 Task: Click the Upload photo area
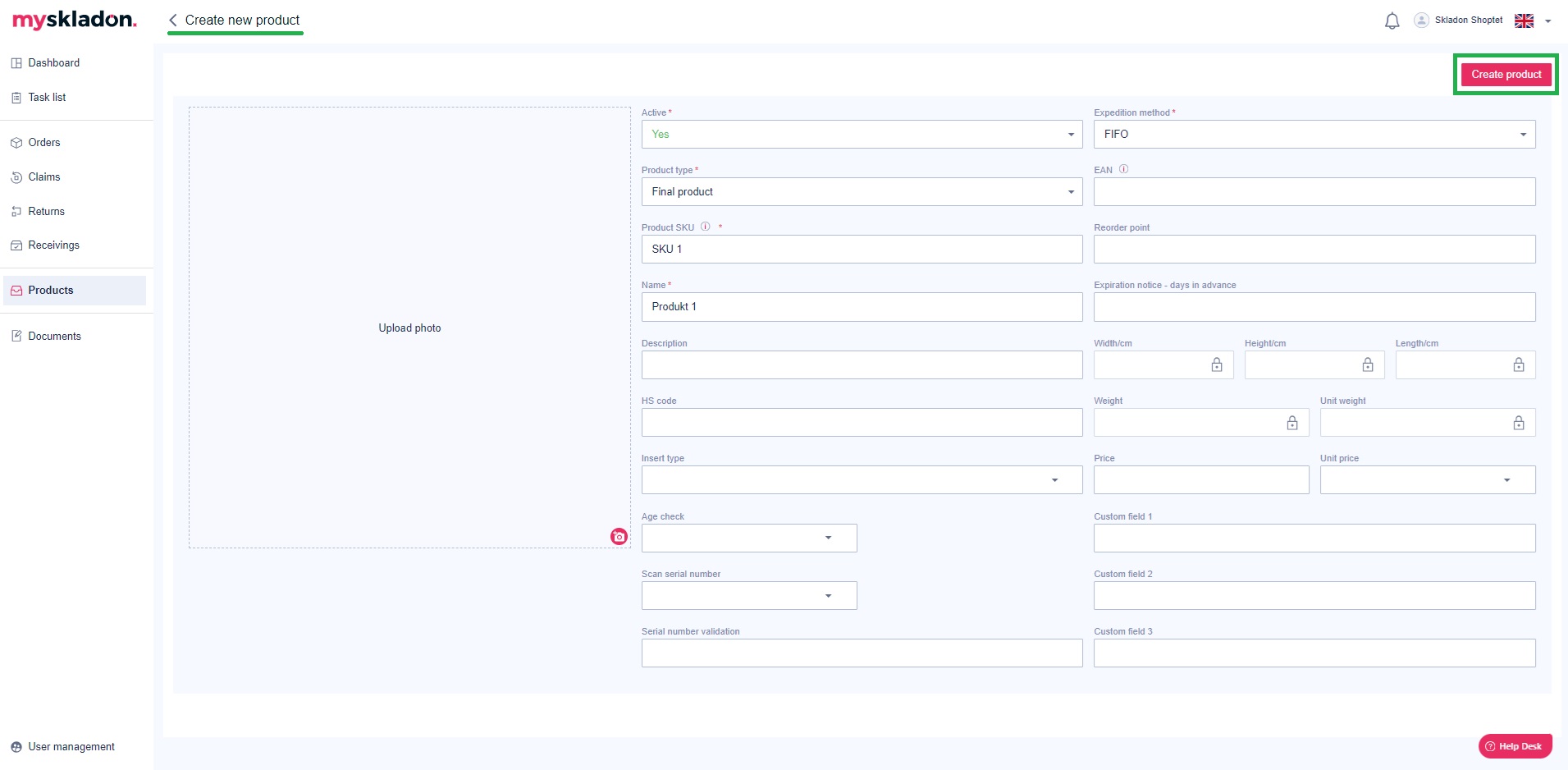point(409,328)
